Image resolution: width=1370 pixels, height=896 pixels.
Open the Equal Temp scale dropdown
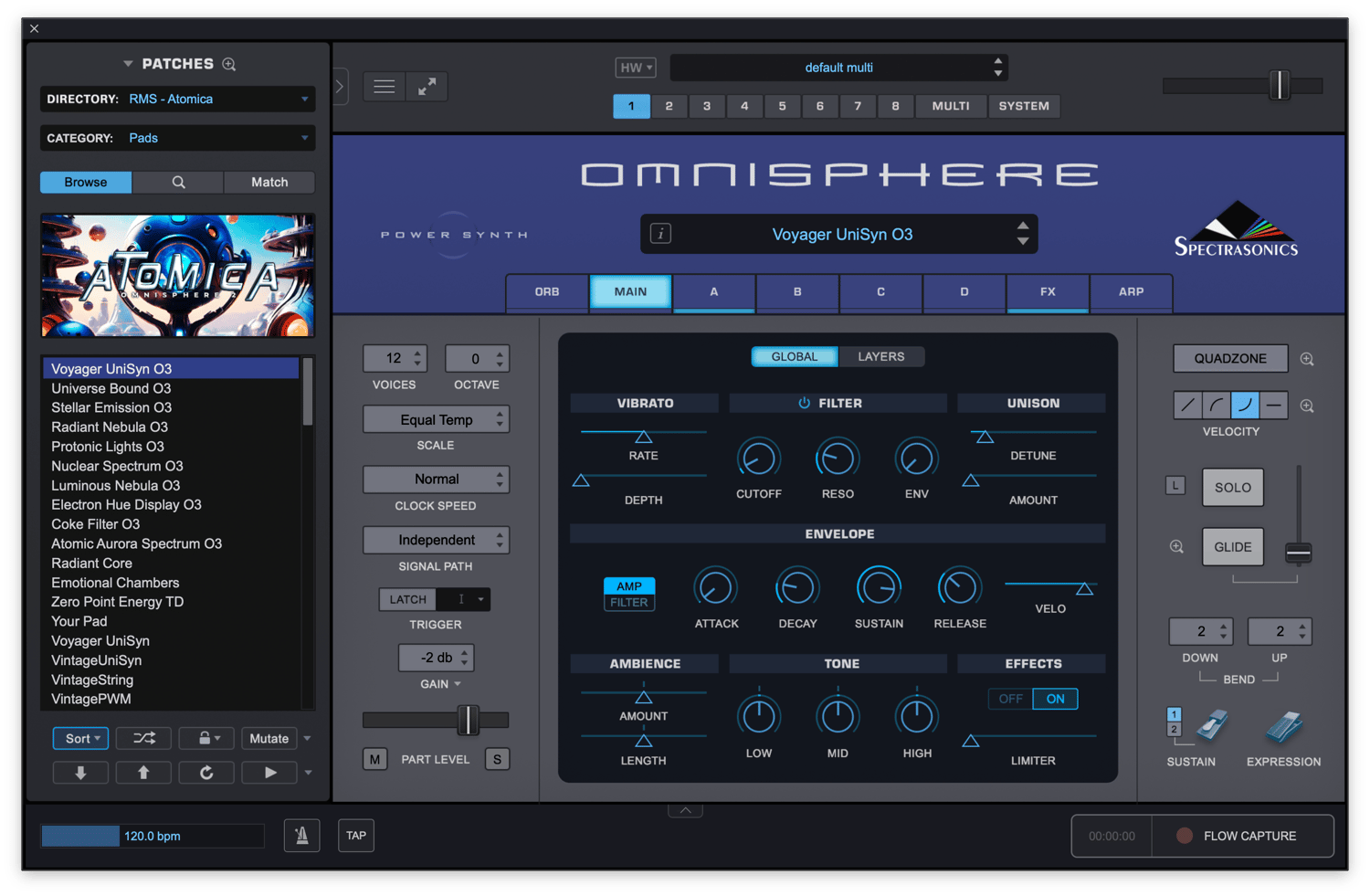tap(437, 420)
